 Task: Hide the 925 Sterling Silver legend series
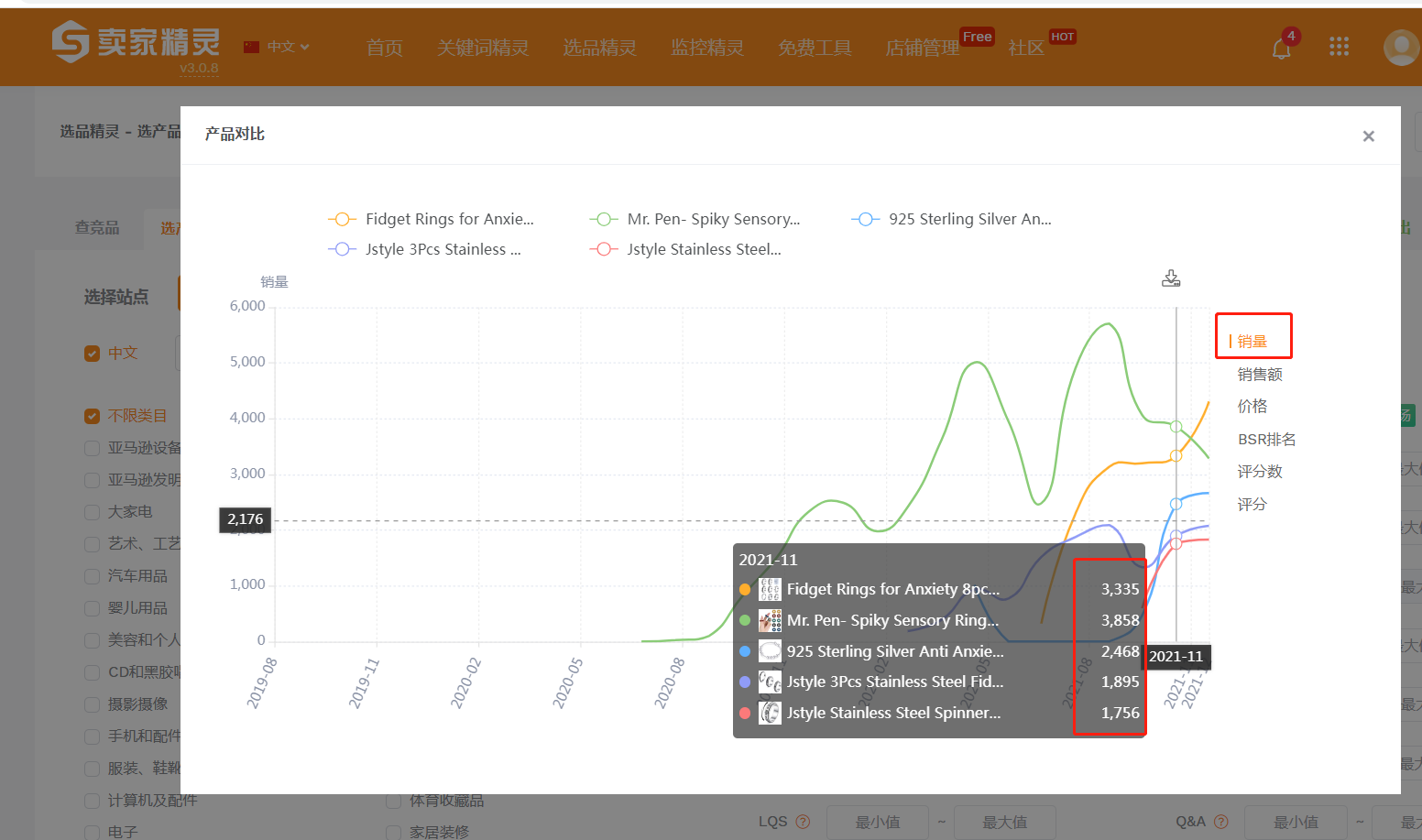(x=952, y=219)
